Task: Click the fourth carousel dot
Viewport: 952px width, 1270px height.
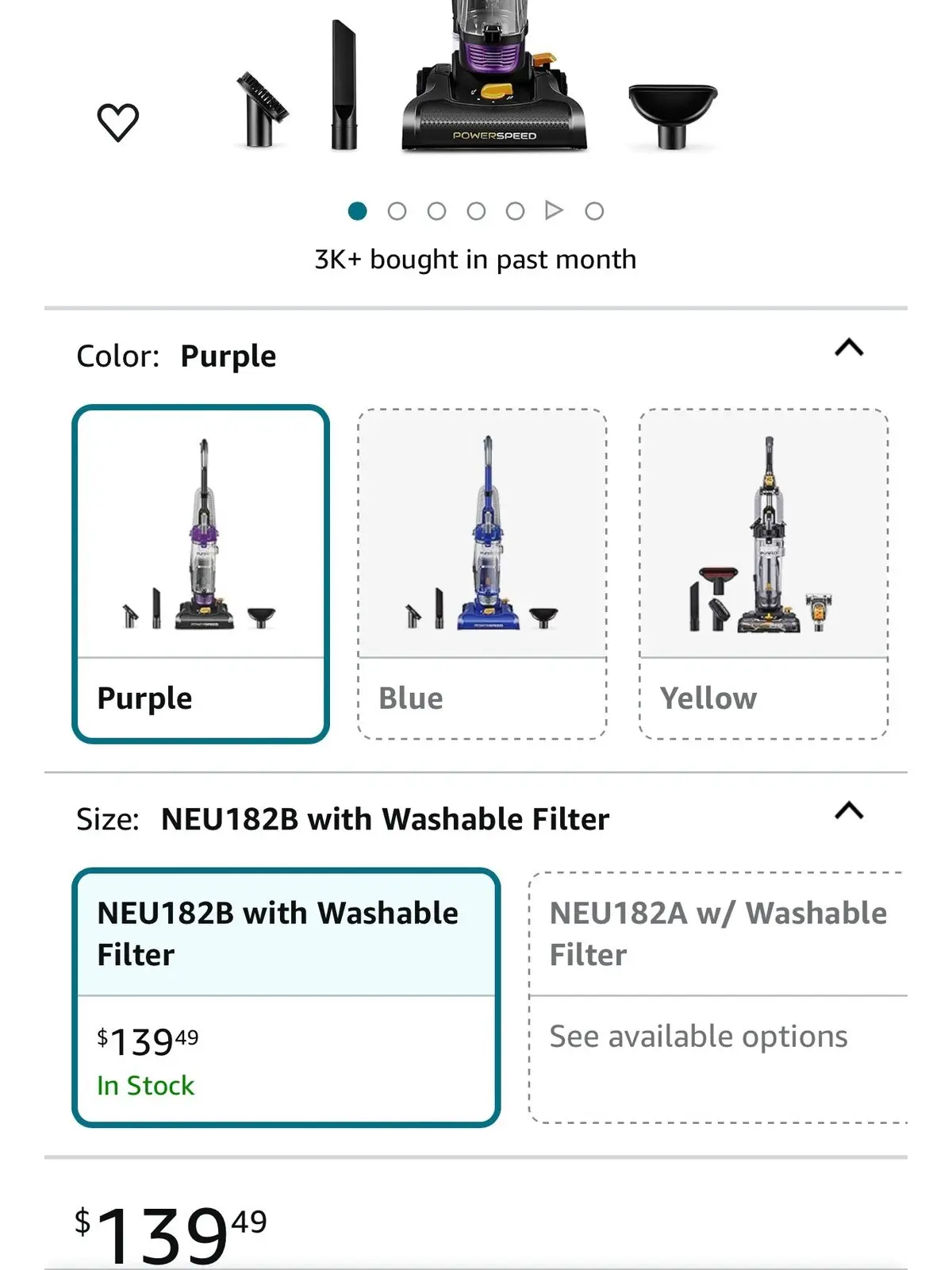Action: point(476,211)
